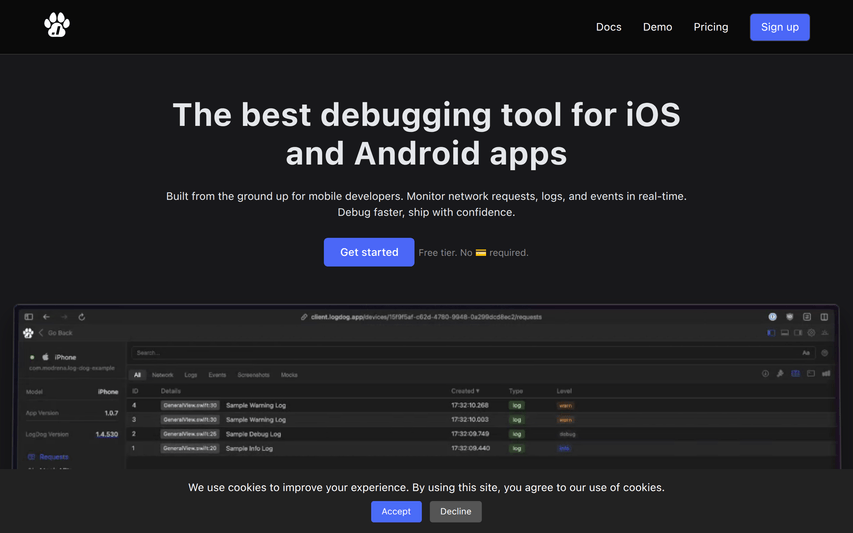
Task: Toggle the Aa case-sensitive search option
Action: coord(806,353)
